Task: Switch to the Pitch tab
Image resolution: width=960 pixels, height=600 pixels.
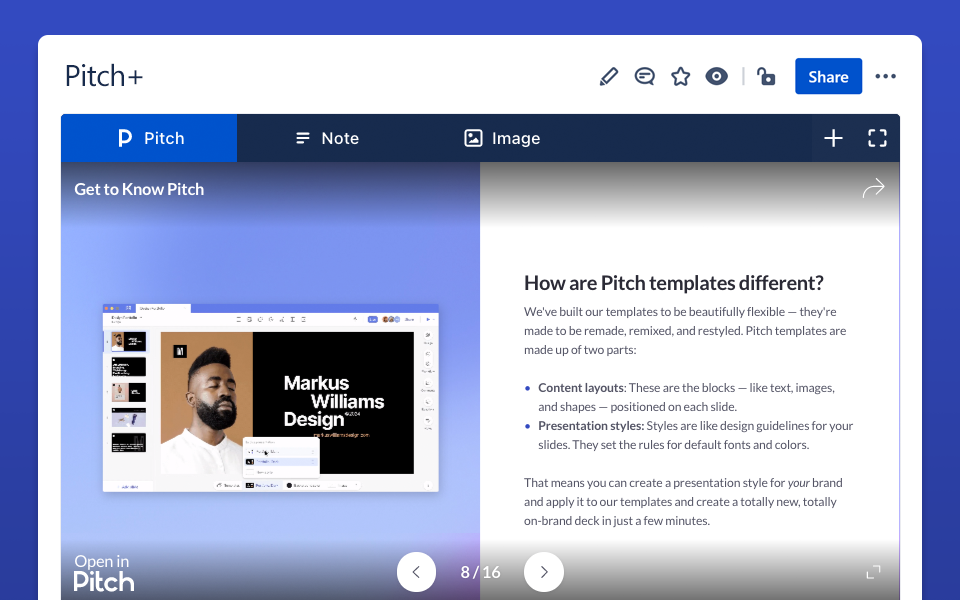Action: pyautogui.click(x=149, y=138)
